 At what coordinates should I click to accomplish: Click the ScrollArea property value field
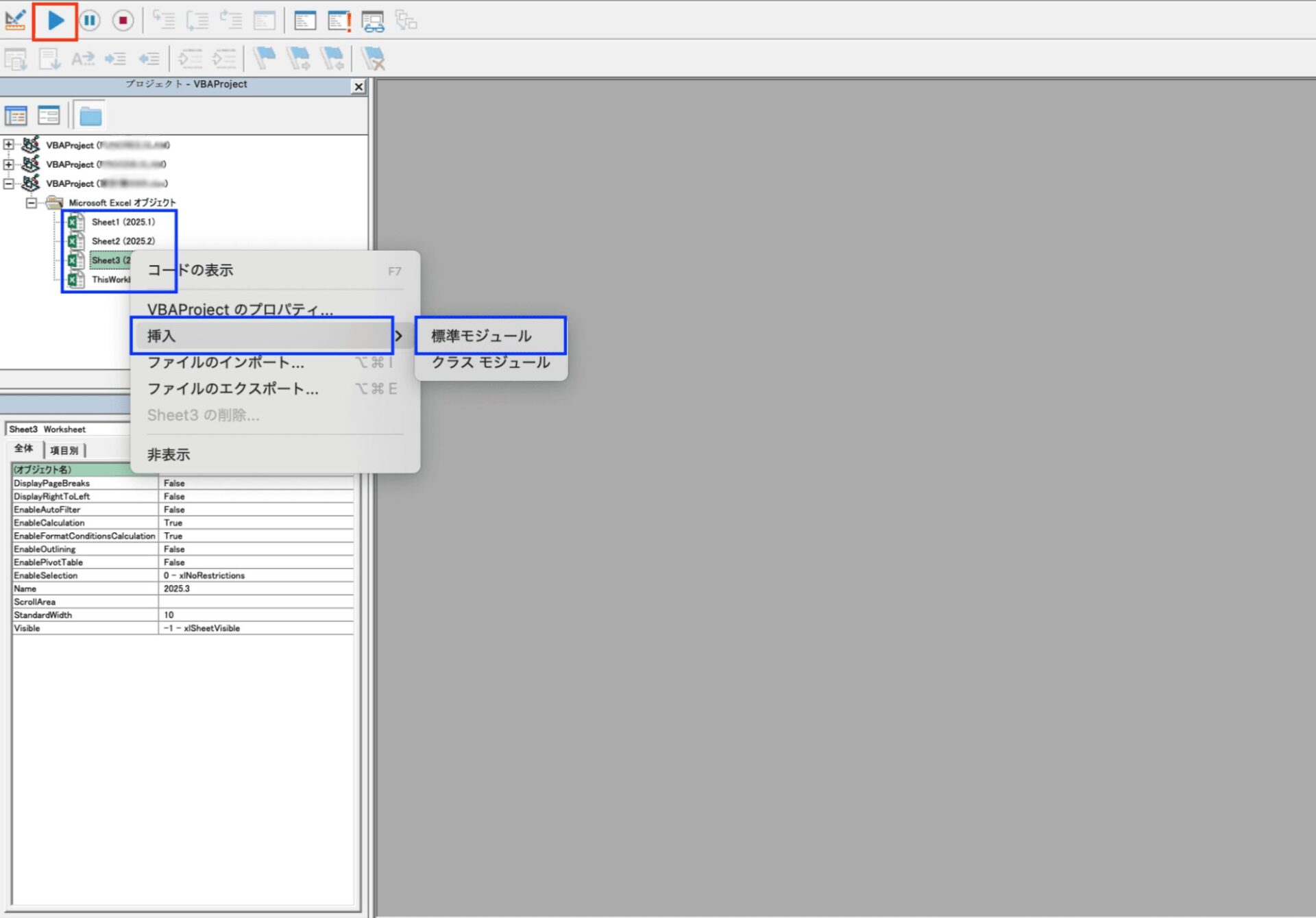(x=256, y=602)
